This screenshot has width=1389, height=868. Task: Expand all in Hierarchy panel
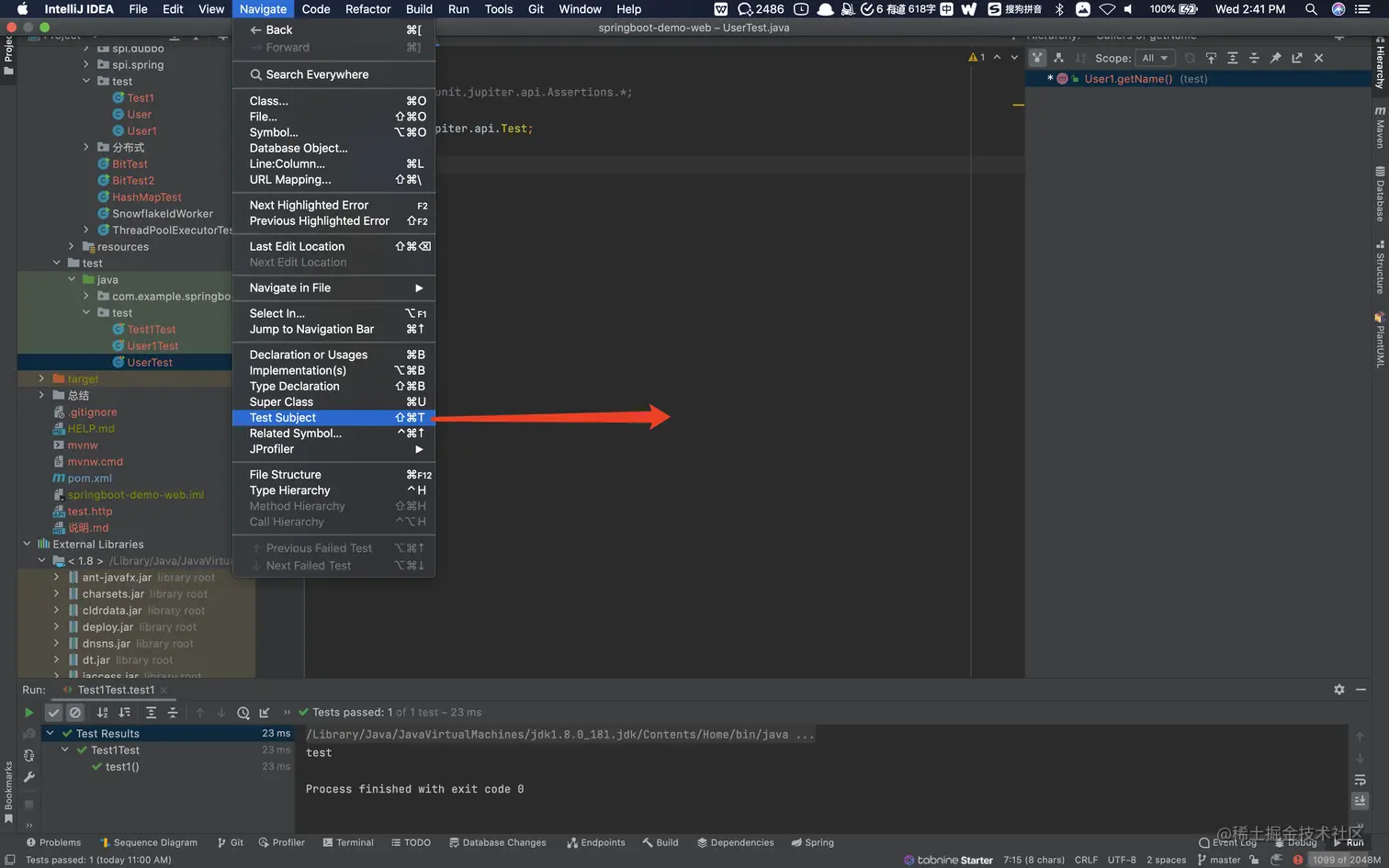click(x=1232, y=58)
